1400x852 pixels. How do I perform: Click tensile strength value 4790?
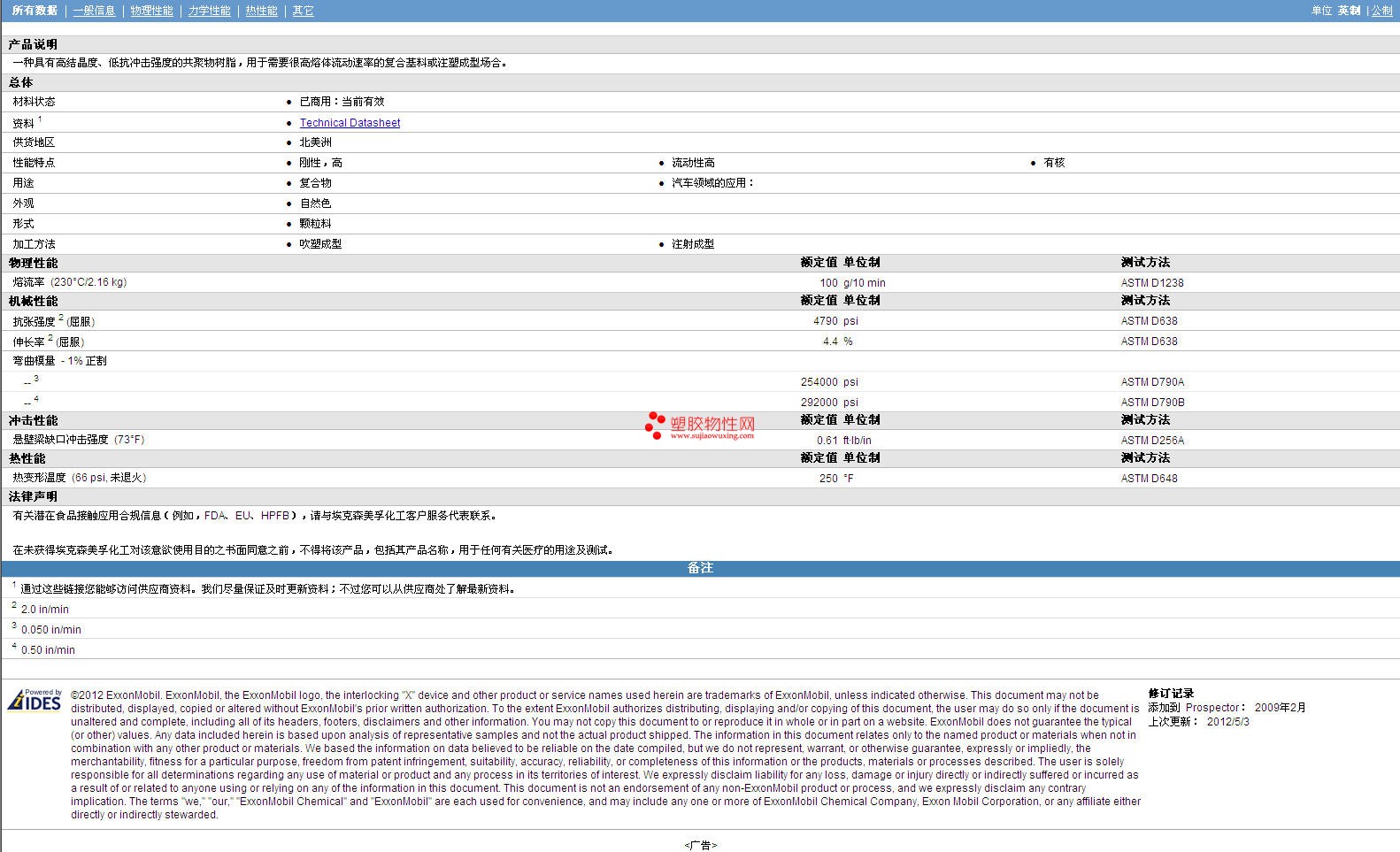point(826,321)
